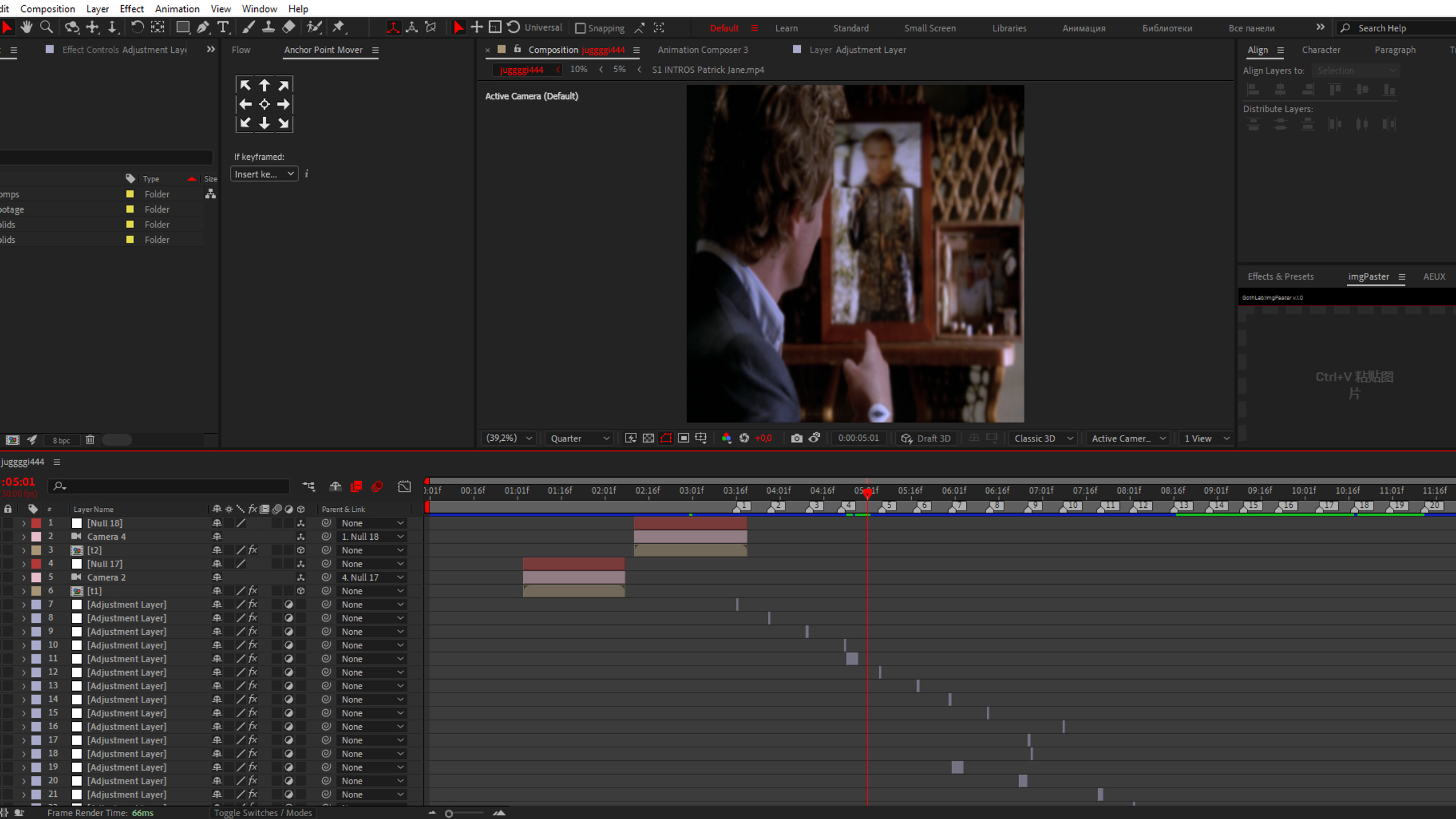Screen dimensions: 1456x819
Task: Click the Sort by Type column header
Action: [151, 179]
